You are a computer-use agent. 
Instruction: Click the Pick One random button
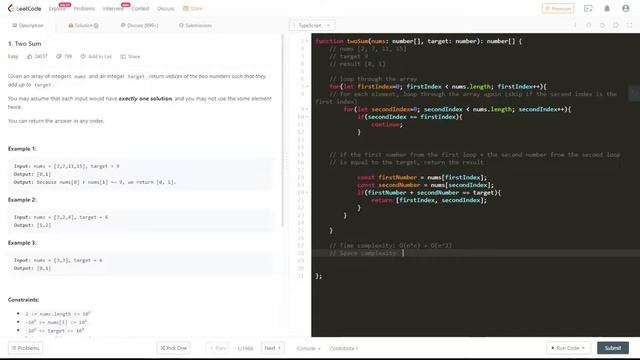tap(173, 348)
